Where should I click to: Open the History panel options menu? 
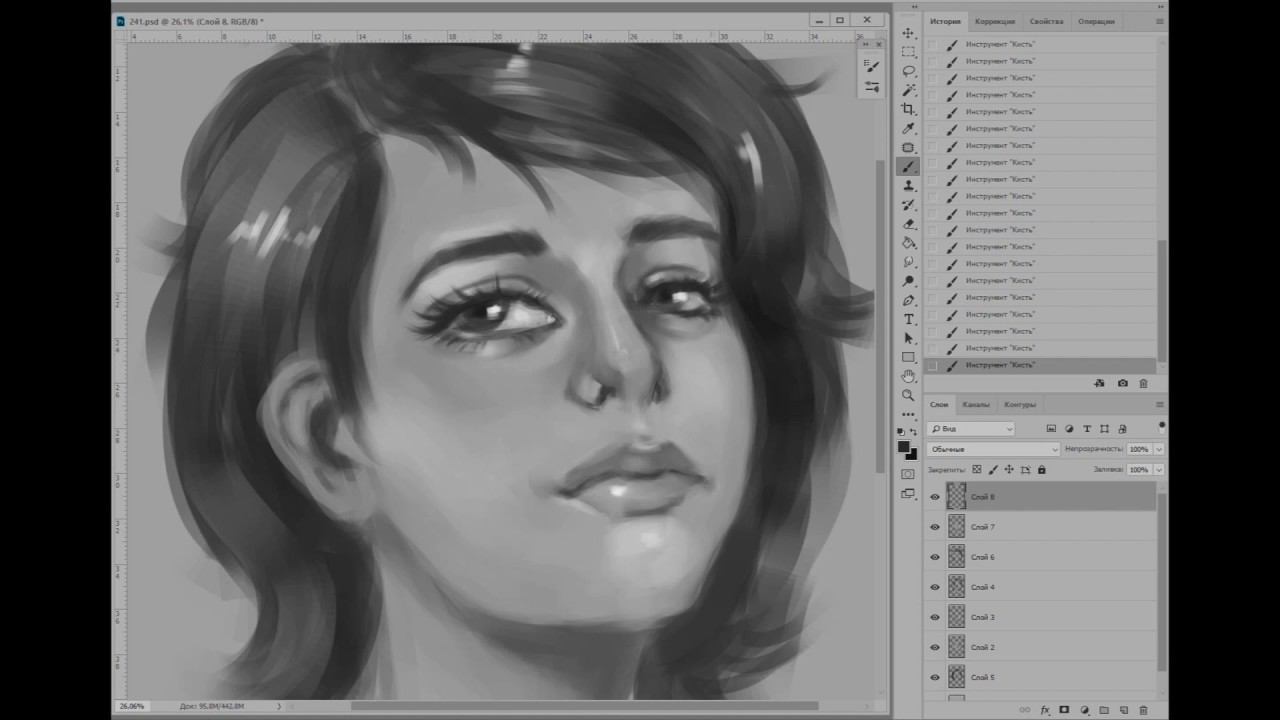1160,21
